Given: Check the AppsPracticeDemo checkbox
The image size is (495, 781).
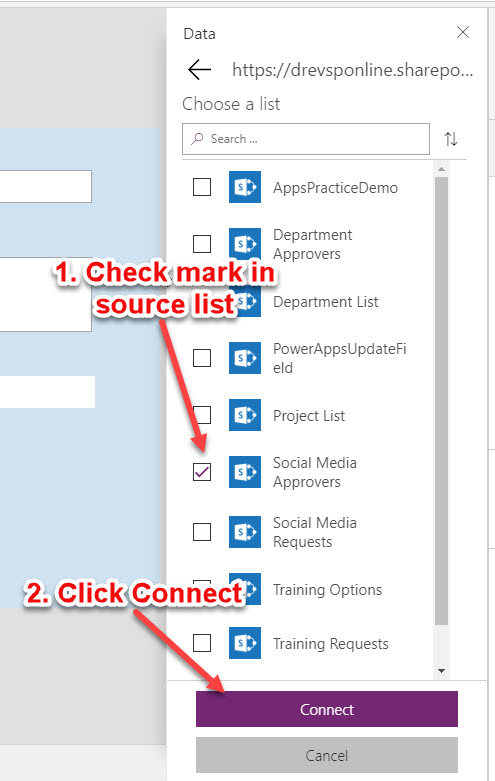Looking at the screenshot, I should tap(202, 187).
